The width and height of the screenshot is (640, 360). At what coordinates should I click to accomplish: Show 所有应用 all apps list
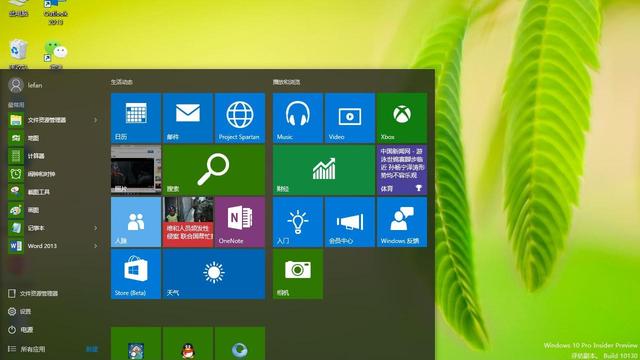(27, 349)
